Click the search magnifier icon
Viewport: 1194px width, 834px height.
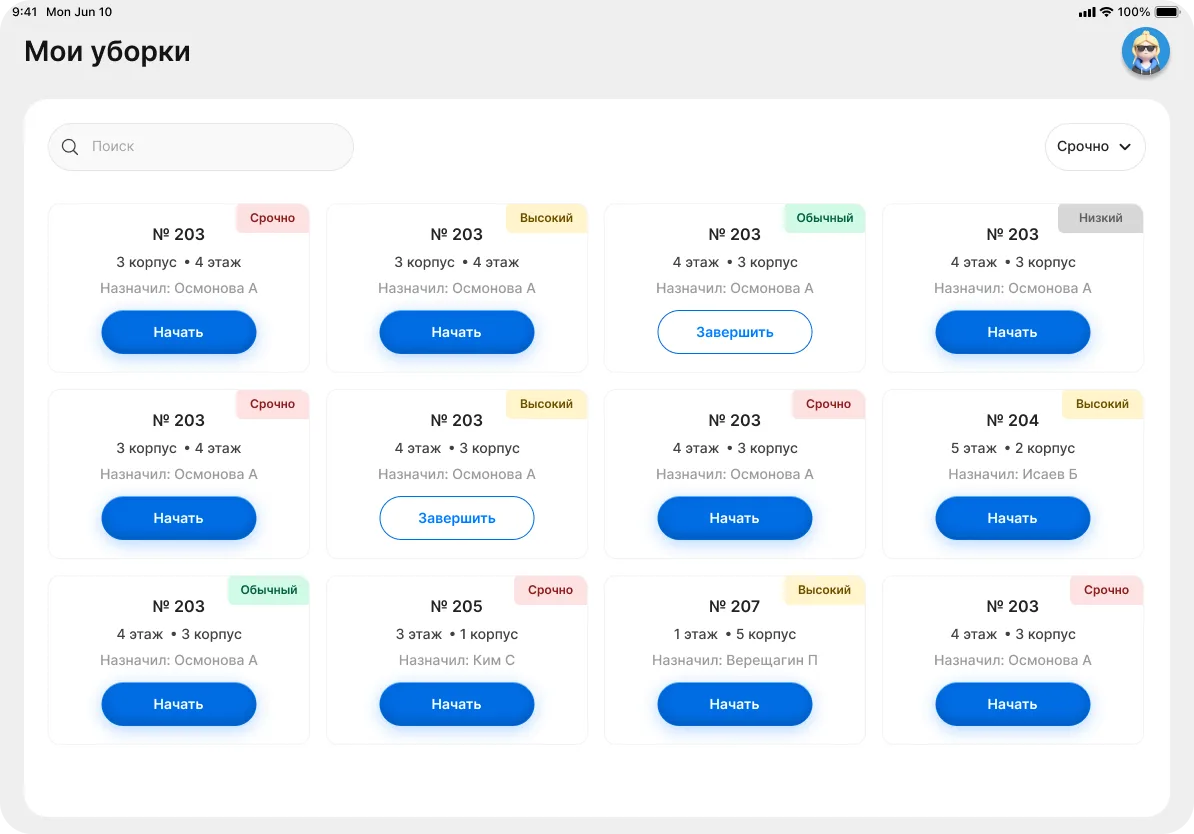70,147
